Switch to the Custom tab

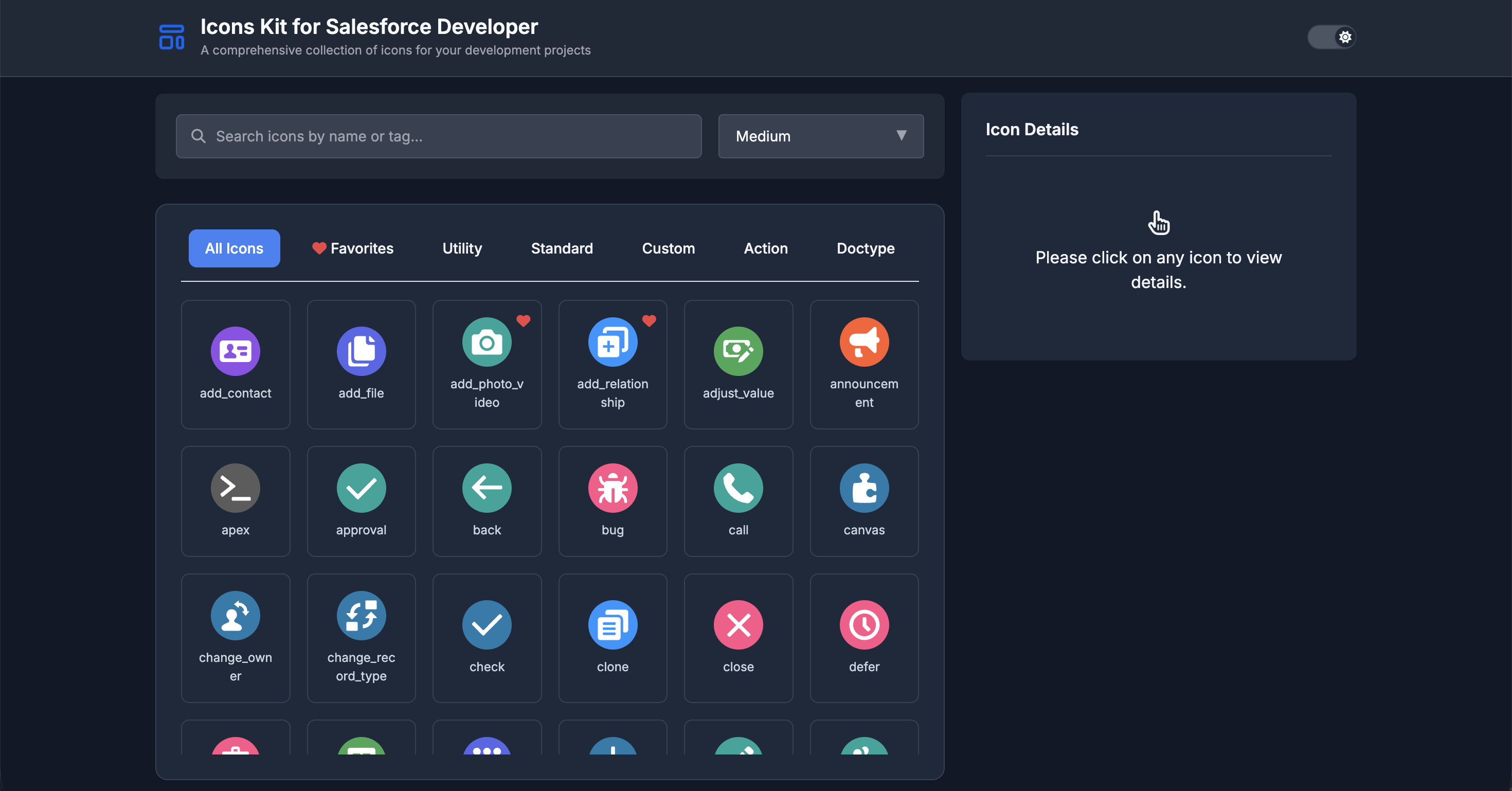[x=668, y=248]
